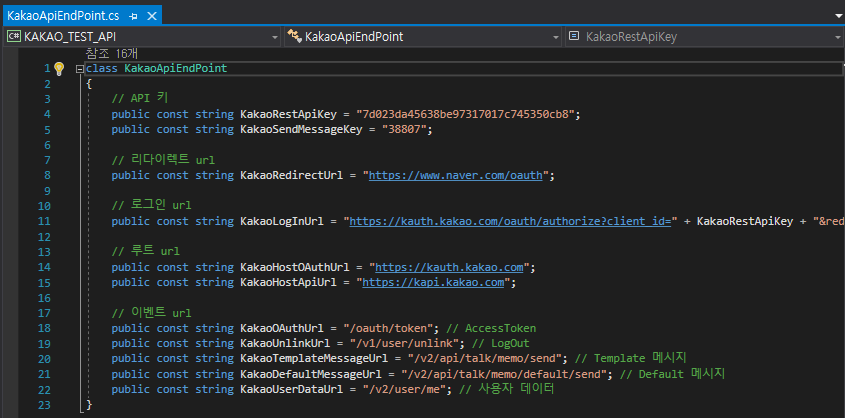Click the field icon beside KakaoRestApiKey in the navigation bar
Screen dimensions: 845x418
574,37
